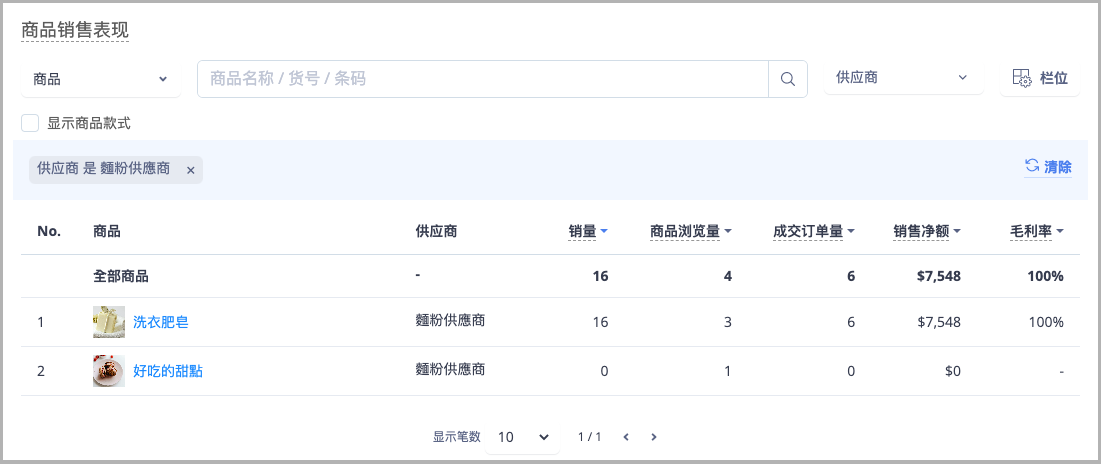
Task: Open the 商品 type dropdown
Action: pos(100,79)
